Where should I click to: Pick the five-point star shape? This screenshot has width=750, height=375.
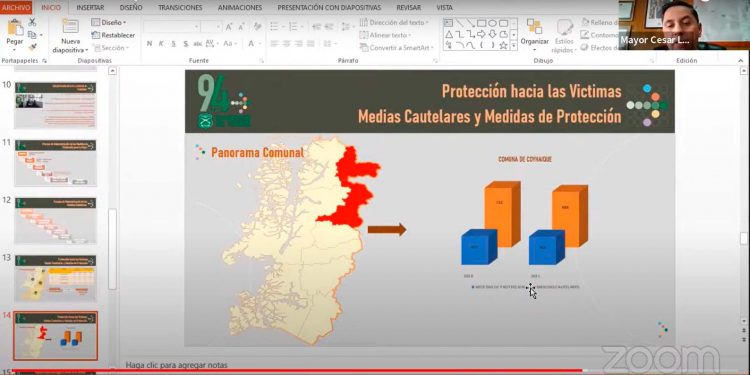(503, 46)
